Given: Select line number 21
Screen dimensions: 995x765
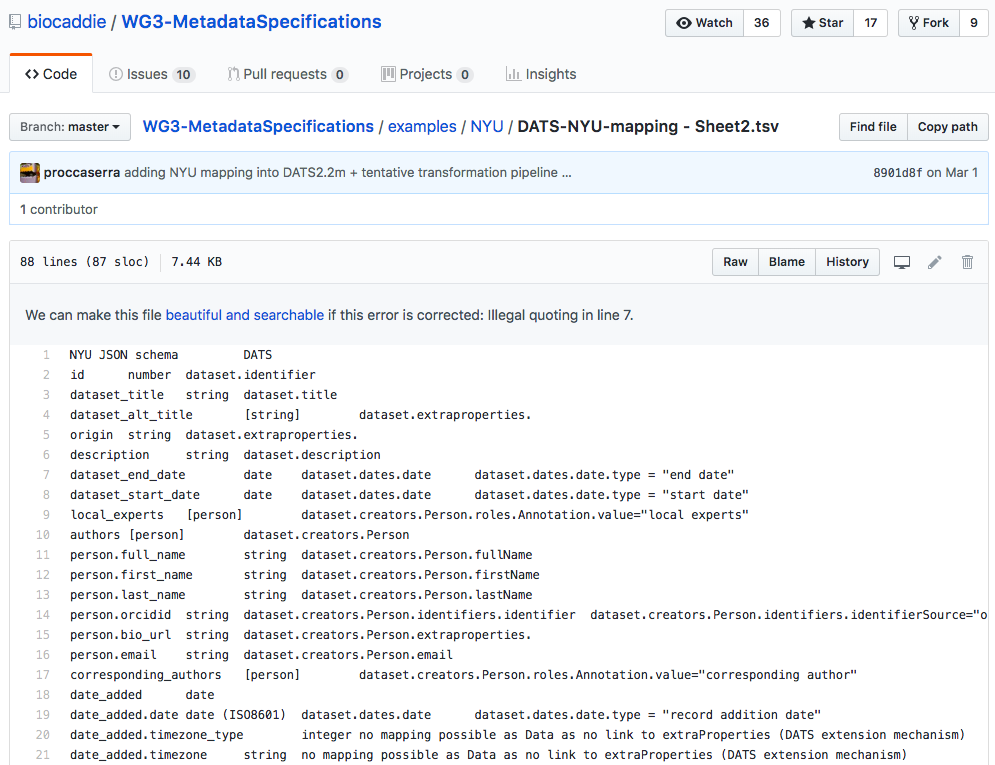Looking at the screenshot, I should tap(43, 755).
